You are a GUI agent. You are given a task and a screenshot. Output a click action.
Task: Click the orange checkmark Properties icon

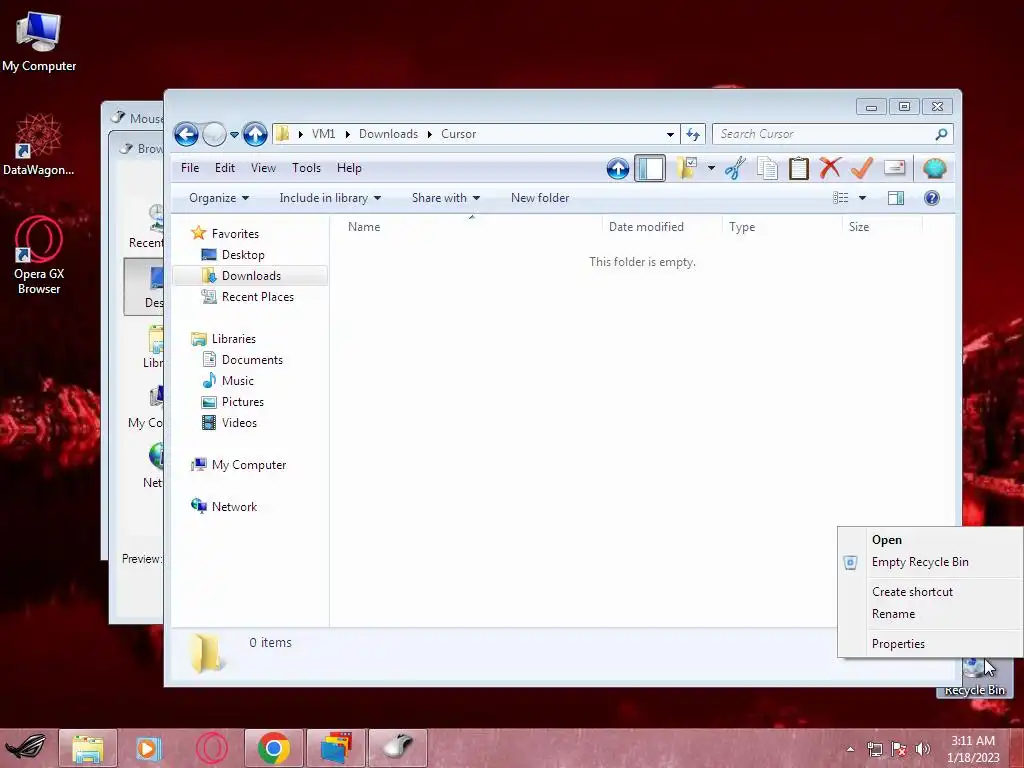tap(862, 168)
